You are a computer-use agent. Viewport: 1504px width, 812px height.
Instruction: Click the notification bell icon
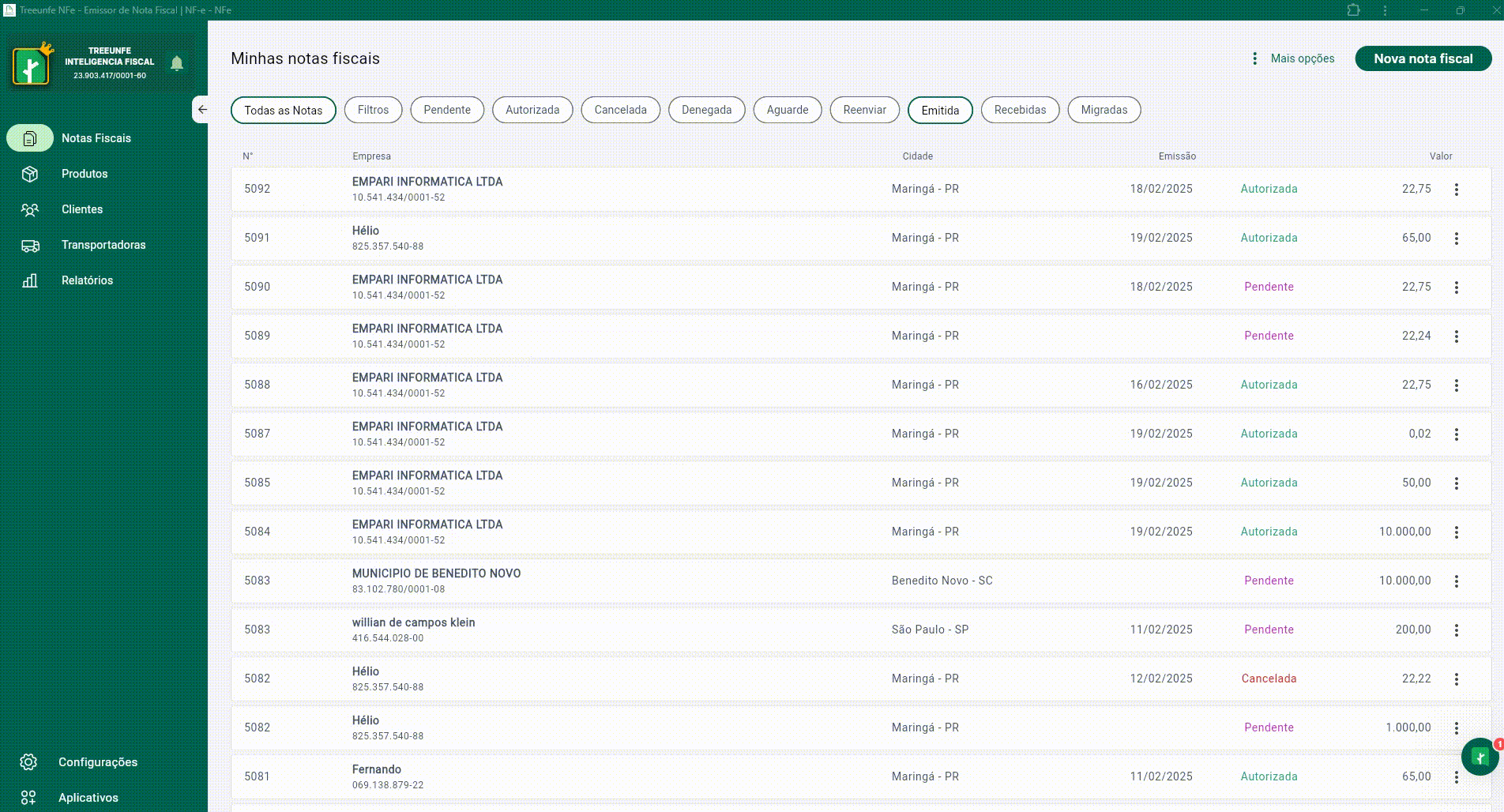177,63
